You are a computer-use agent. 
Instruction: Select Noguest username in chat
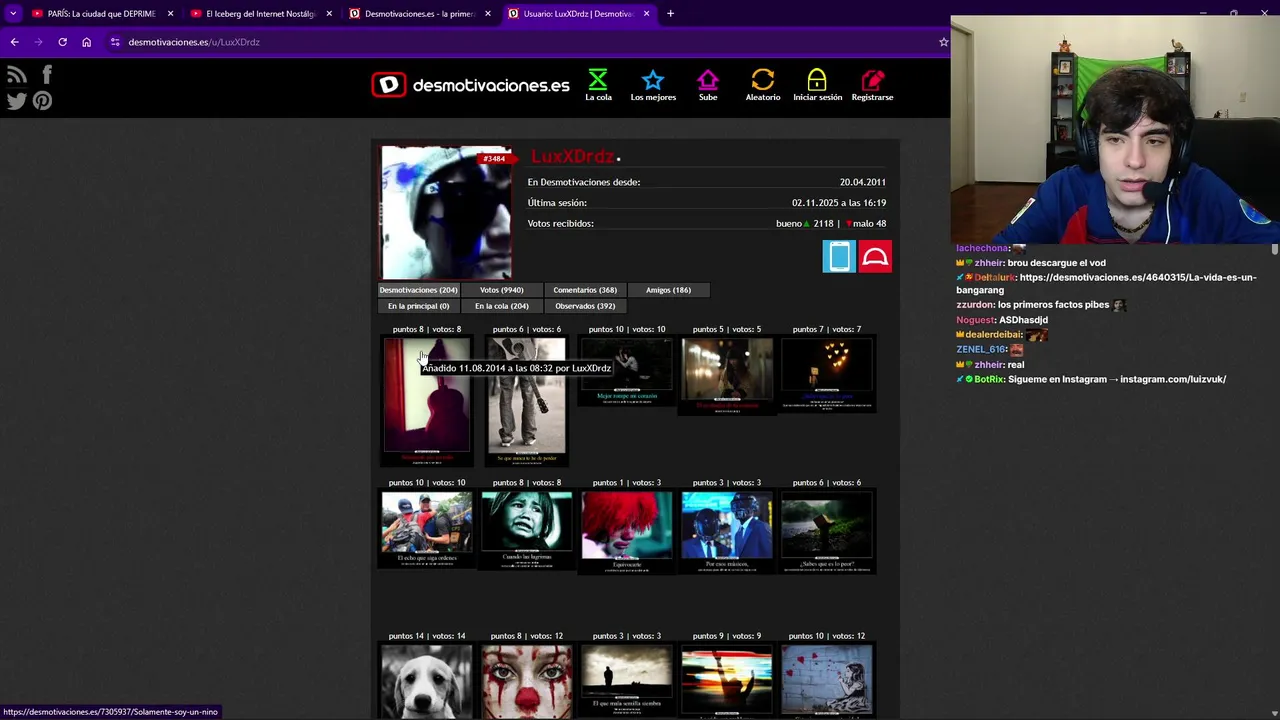975,320
